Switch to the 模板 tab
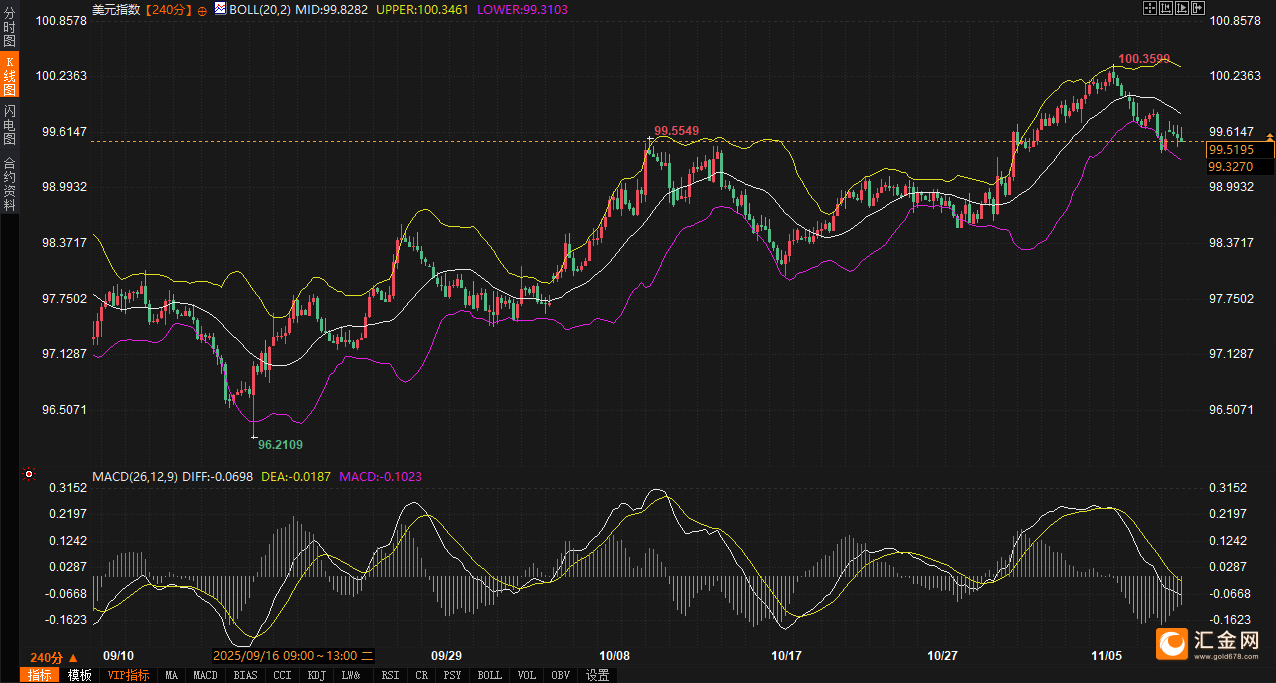 (79, 675)
